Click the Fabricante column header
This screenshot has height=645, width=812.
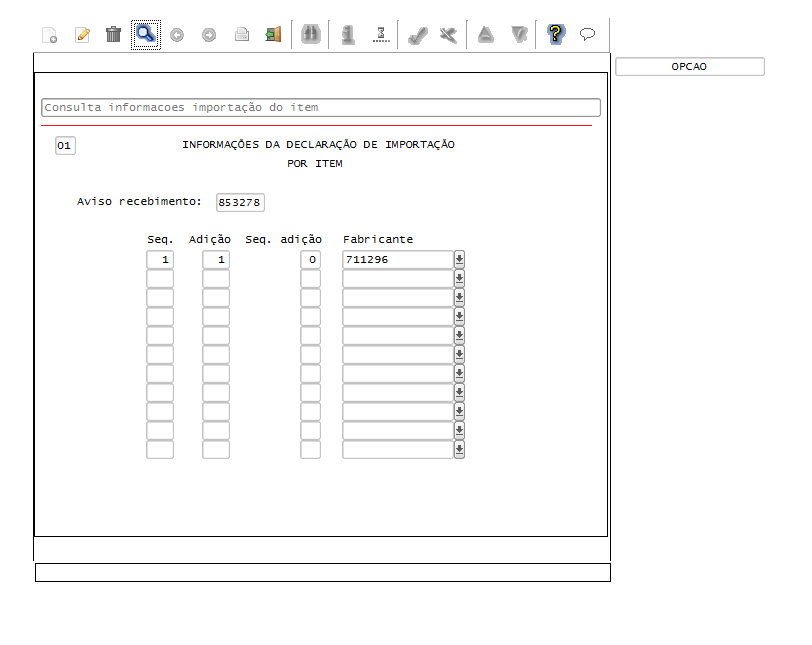point(378,239)
